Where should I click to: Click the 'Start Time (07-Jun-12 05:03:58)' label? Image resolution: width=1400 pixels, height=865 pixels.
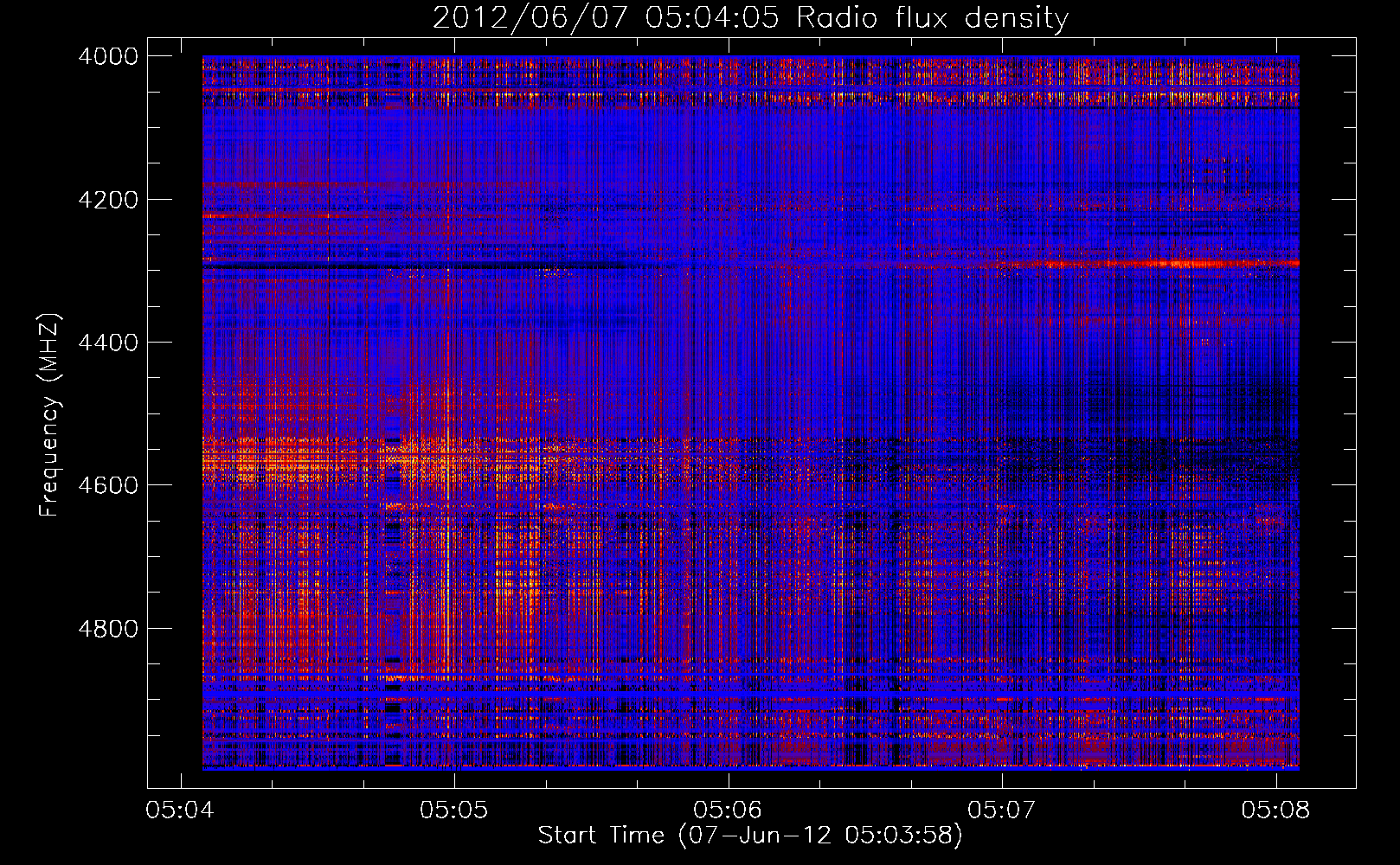pos(750,836)
